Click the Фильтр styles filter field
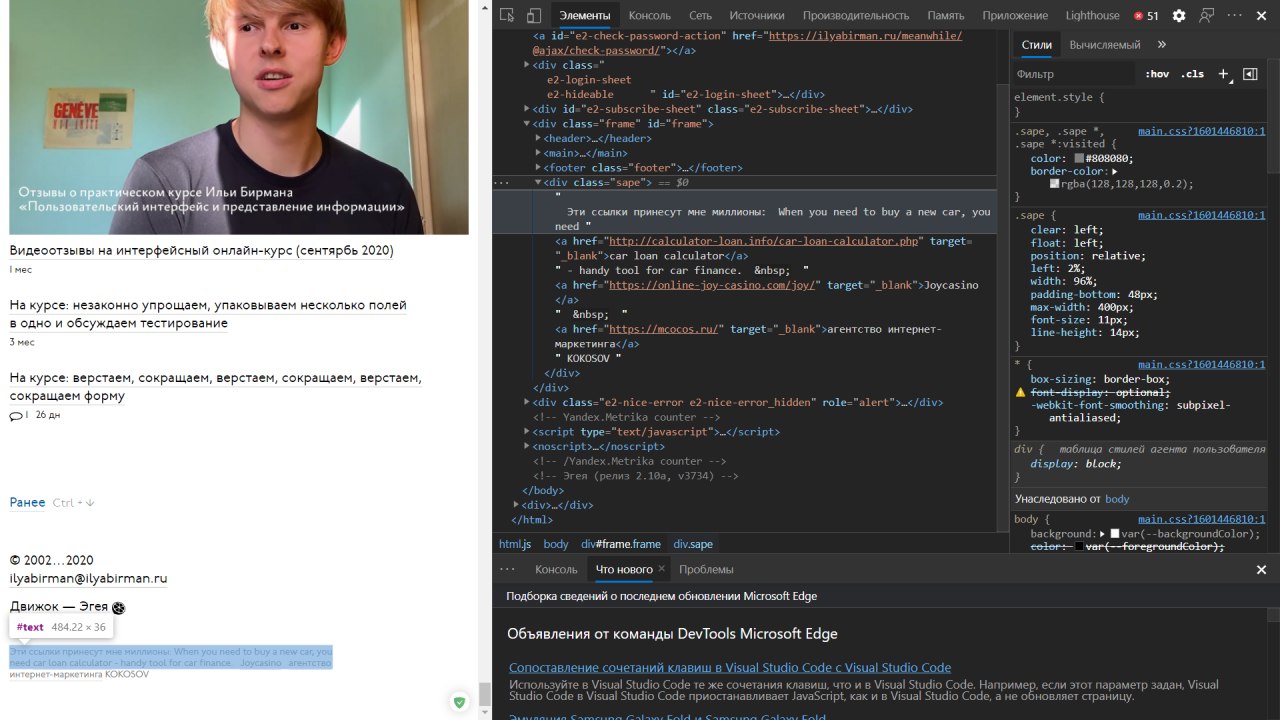Viewport: 1280px width, 720px height. point(1074,74)
